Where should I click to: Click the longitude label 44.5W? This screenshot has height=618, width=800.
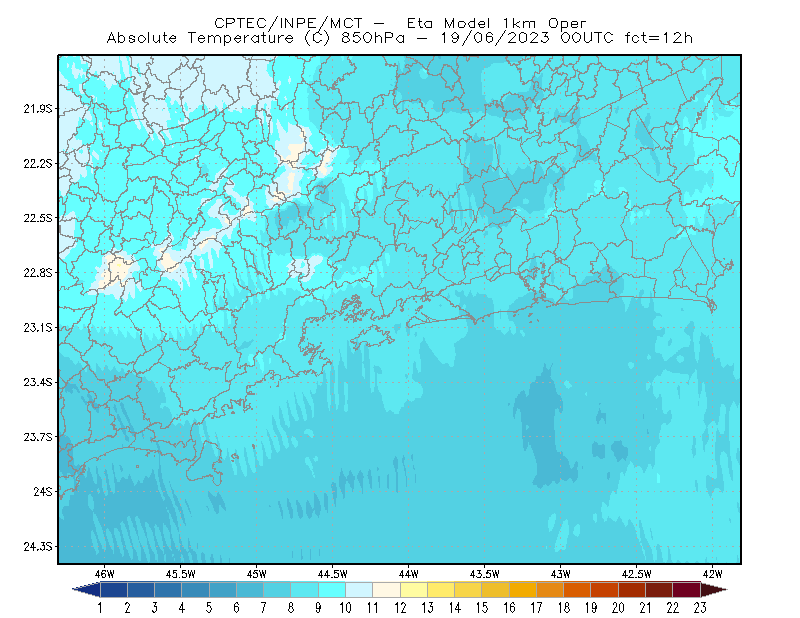coord(333,574)
